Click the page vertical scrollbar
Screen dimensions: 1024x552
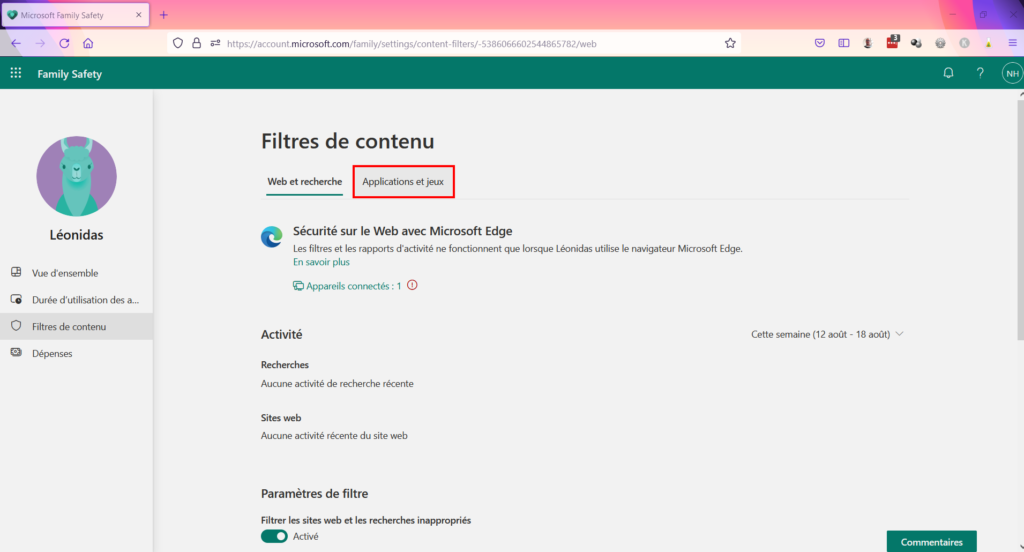pos(1020,222)
